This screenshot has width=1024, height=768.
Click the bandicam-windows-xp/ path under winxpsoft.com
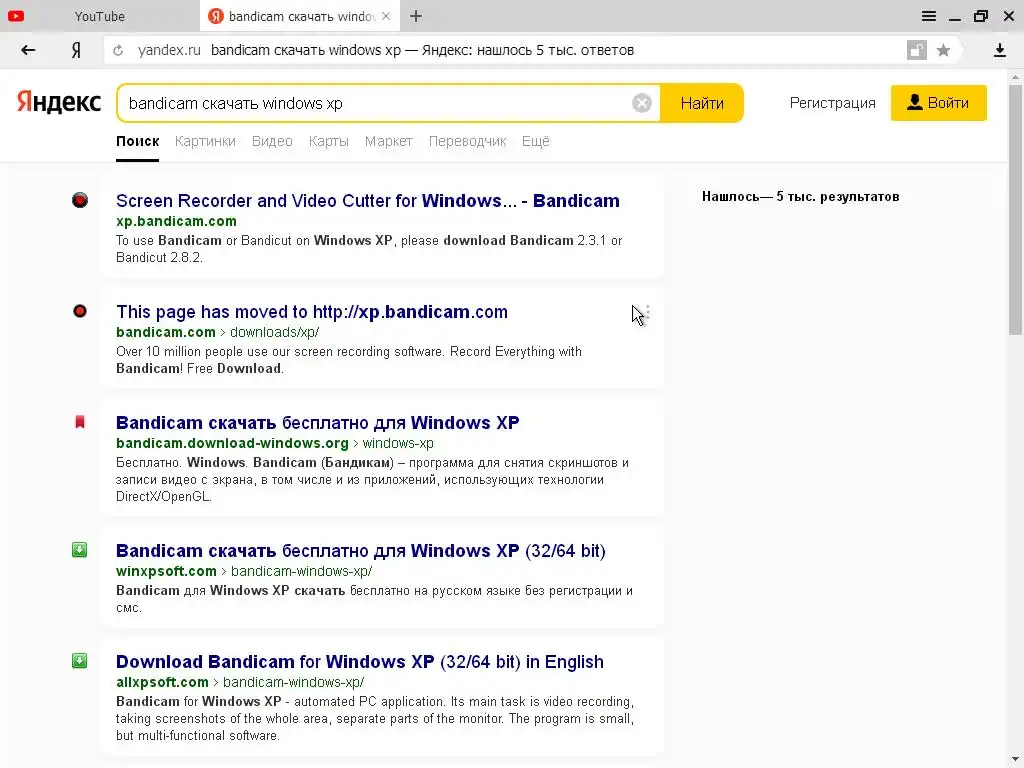click(x=302, y=571)
